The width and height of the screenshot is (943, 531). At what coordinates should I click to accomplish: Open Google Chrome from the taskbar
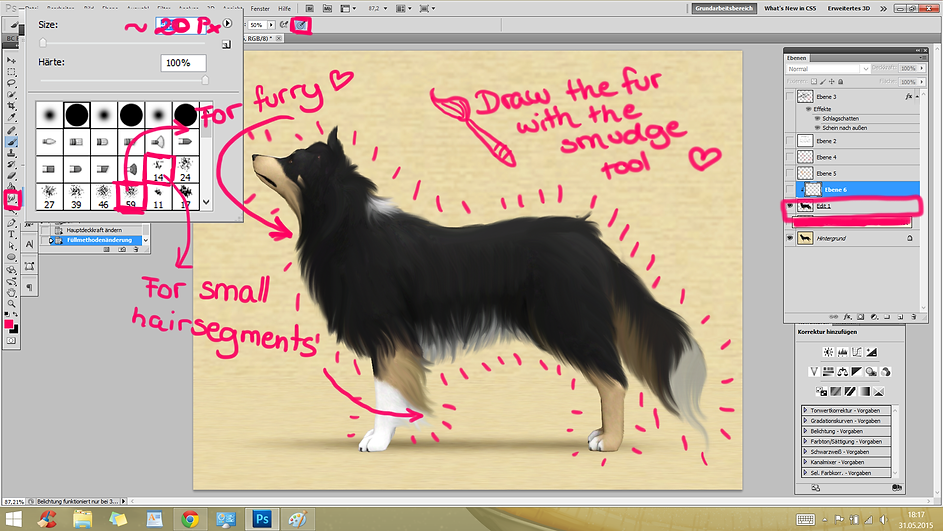coord(190,519)
